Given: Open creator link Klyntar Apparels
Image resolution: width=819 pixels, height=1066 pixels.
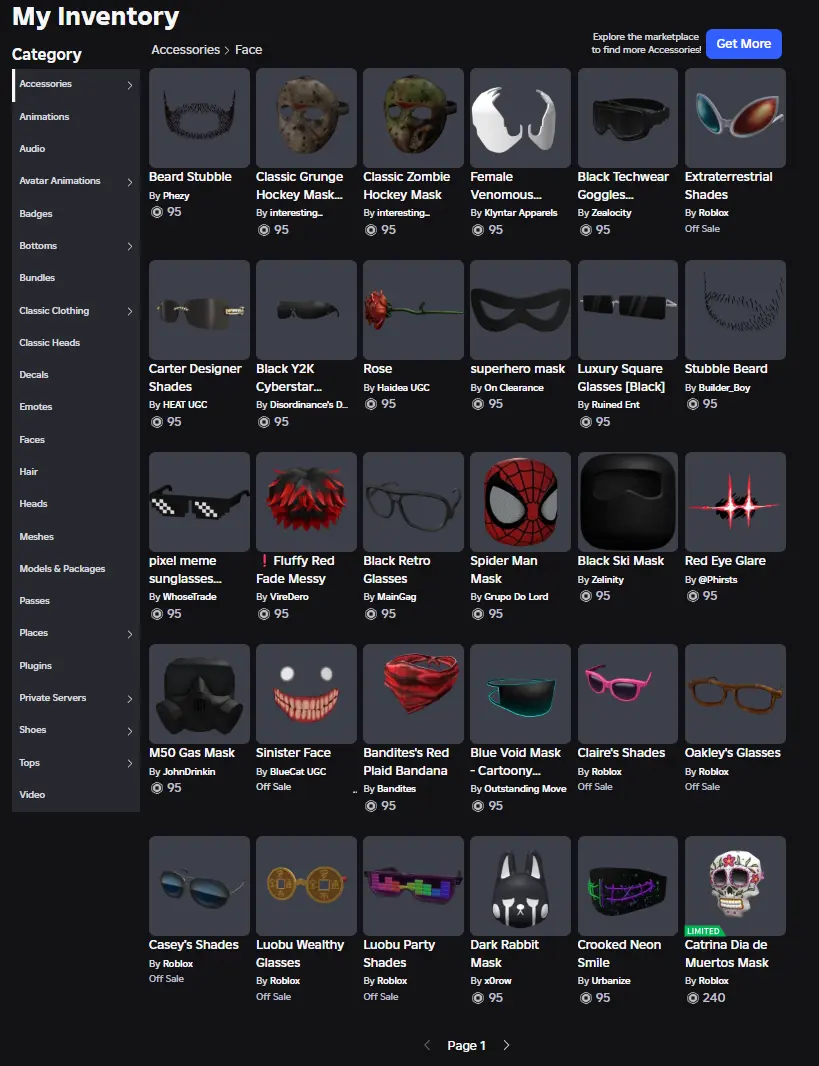Looking at the screenshot, I should click(x=521, y=213).
